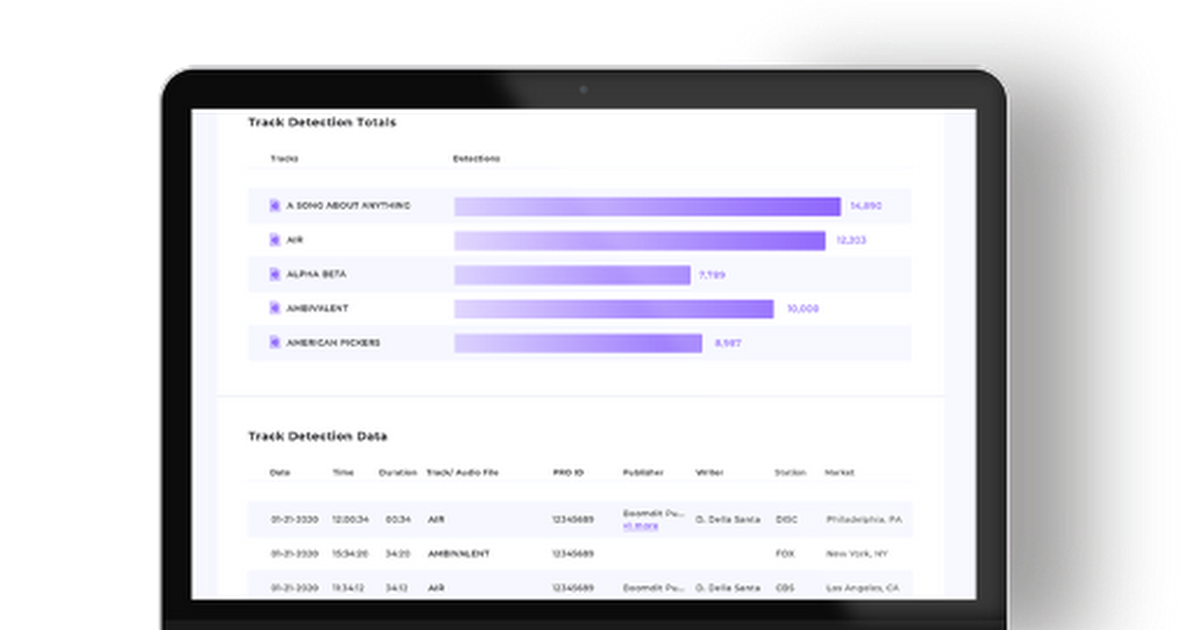Click the AMERICAN PICKERS track icon
This screenshot has width=1200, height=630.
274,343
